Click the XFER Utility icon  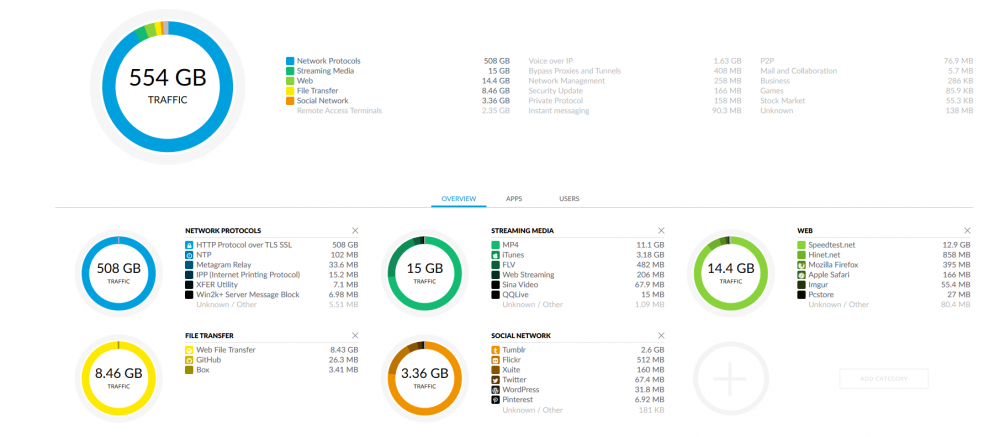pyautogui.click(x=189, y=285)
